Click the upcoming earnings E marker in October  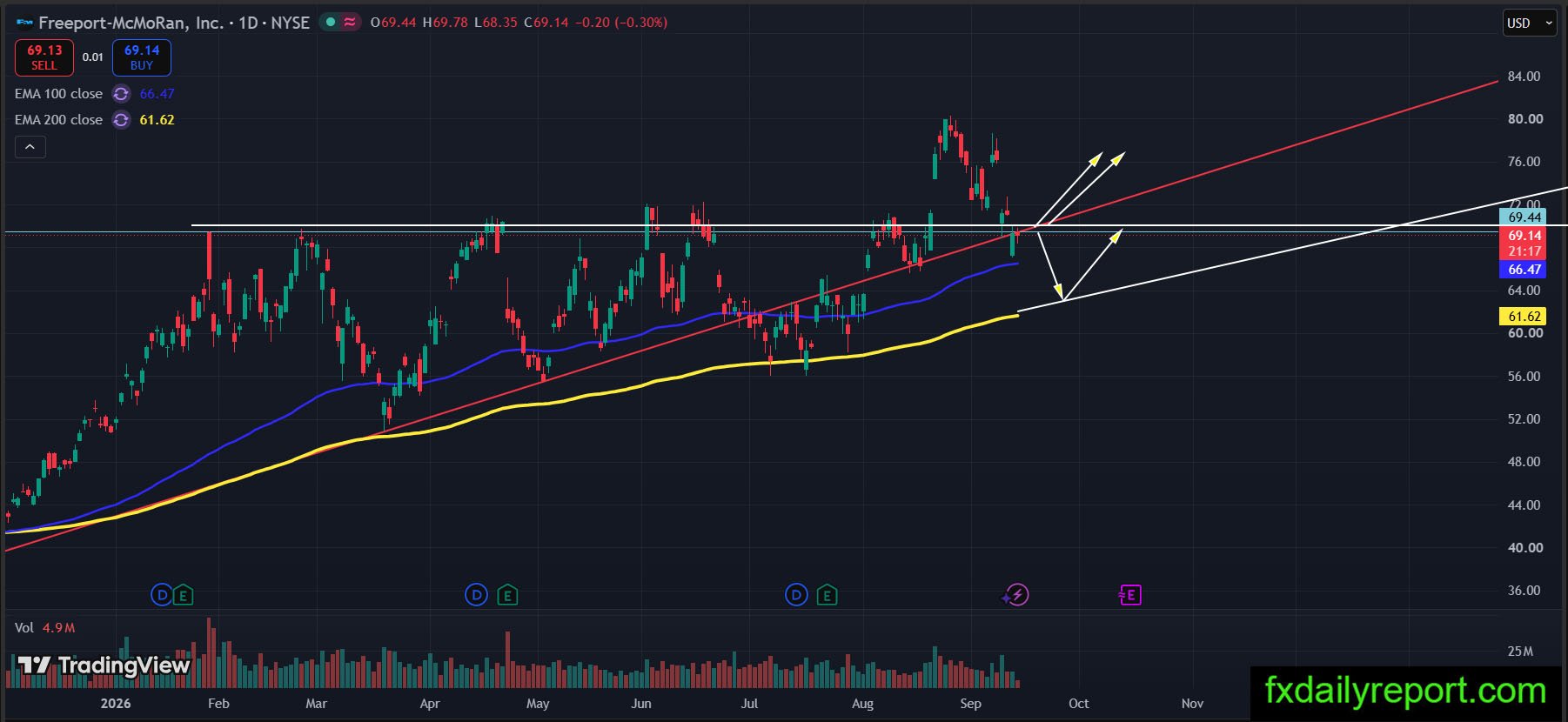1129,595
